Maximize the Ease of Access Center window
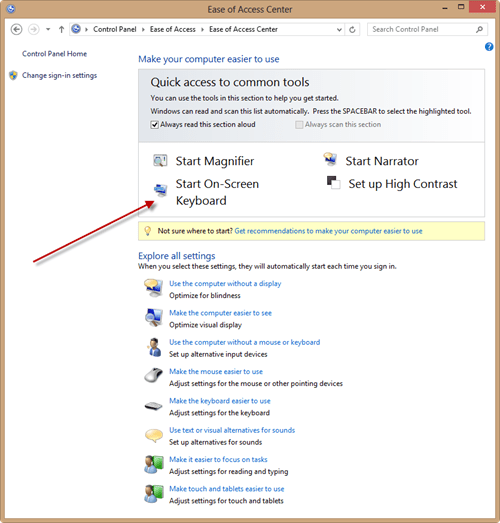500x523 pixels. pyautogui.click(x=461, y=7)
